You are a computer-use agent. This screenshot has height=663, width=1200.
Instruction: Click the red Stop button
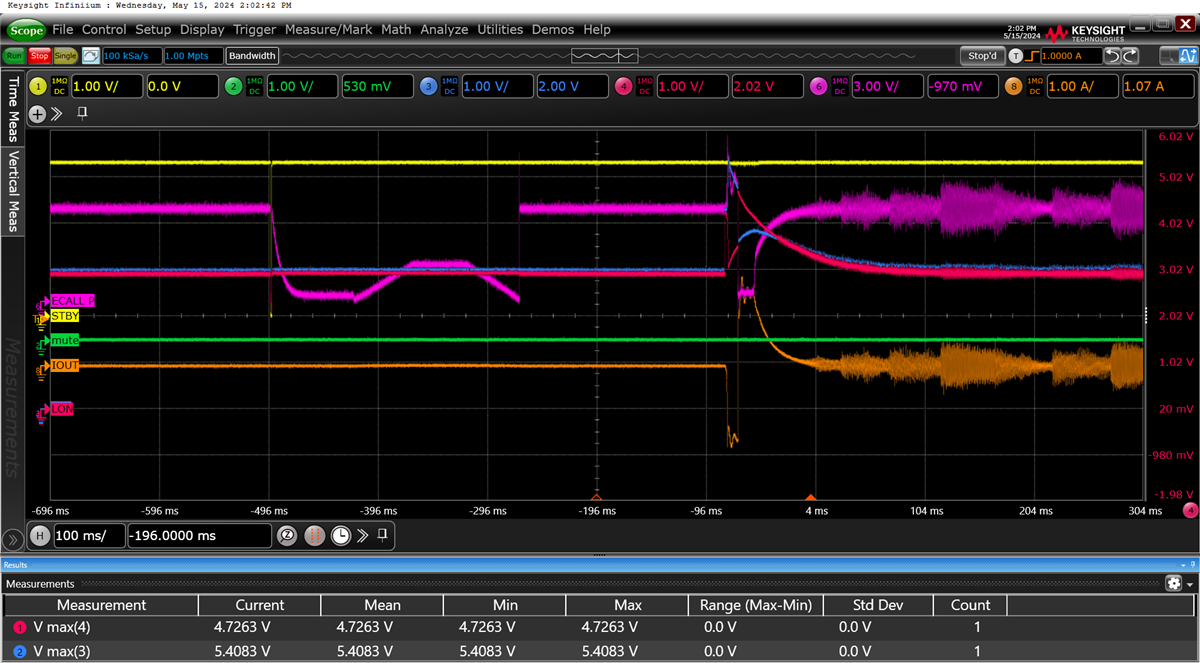coord(39,56)
